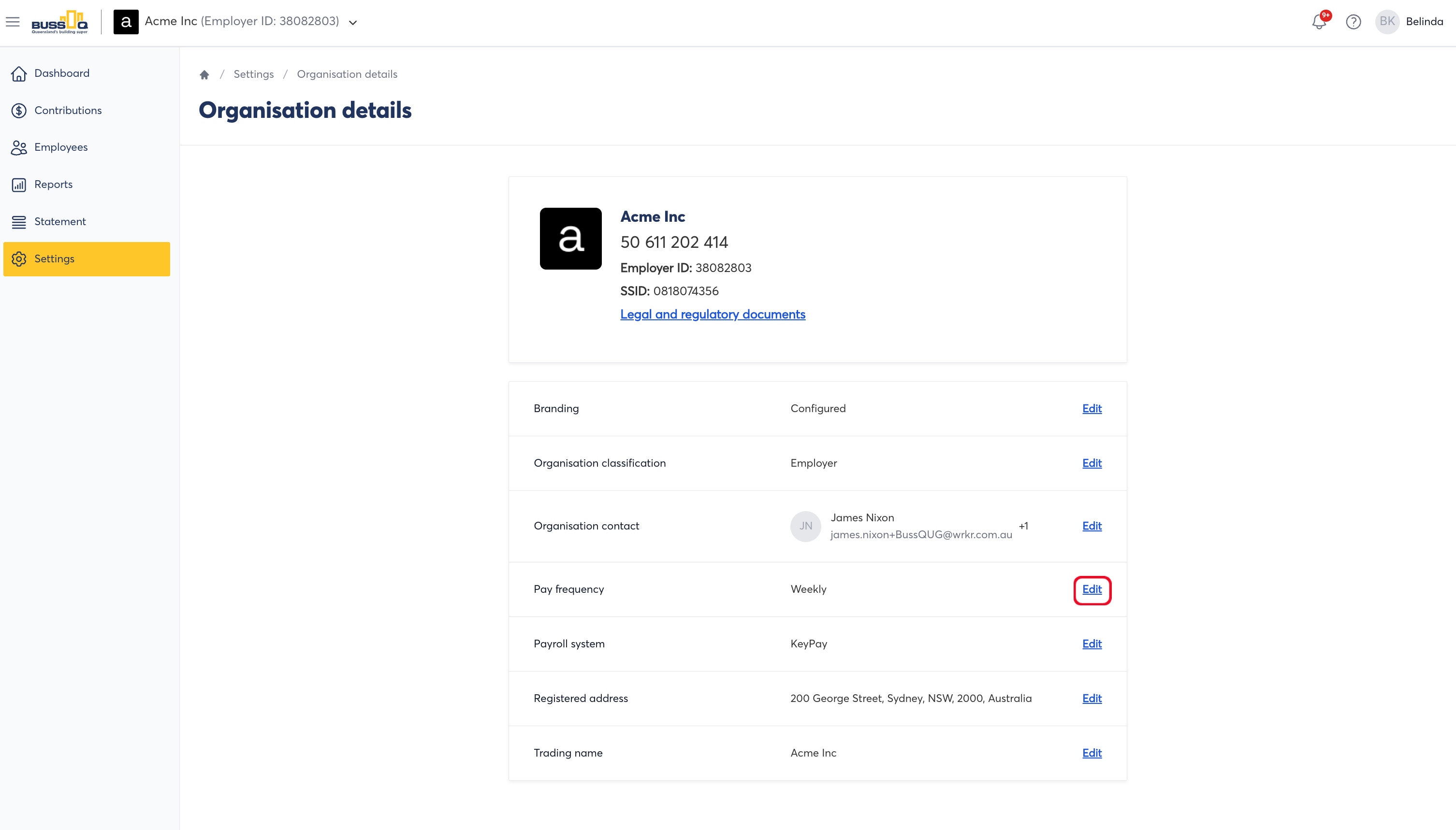This screenshot has height=830, width=1456.
Task: Click the Weekly pay frequency value
Action: (x=808, y=589)
